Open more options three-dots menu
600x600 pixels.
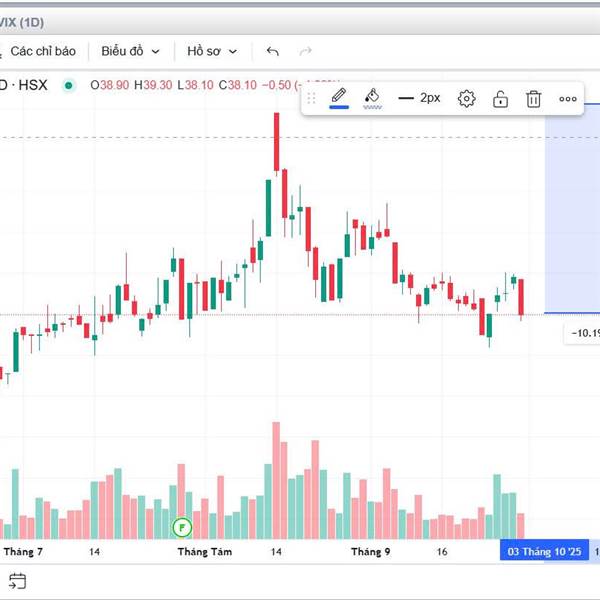(567, 99)
